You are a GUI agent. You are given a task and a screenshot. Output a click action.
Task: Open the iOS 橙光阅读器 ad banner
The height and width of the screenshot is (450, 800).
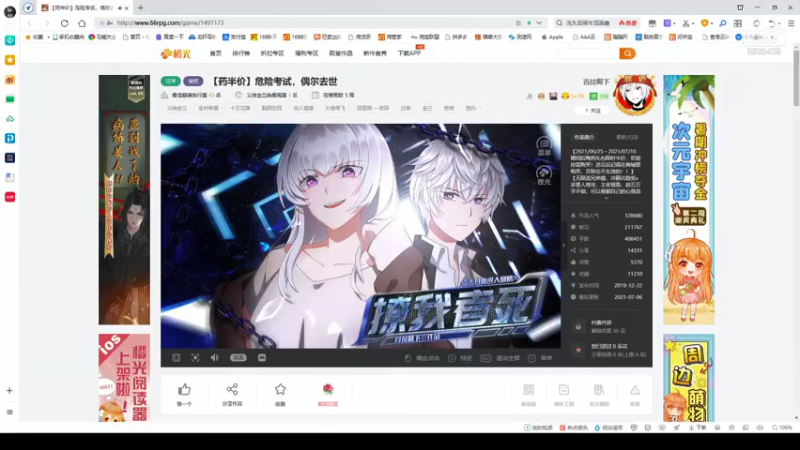[x=124, y=378]
